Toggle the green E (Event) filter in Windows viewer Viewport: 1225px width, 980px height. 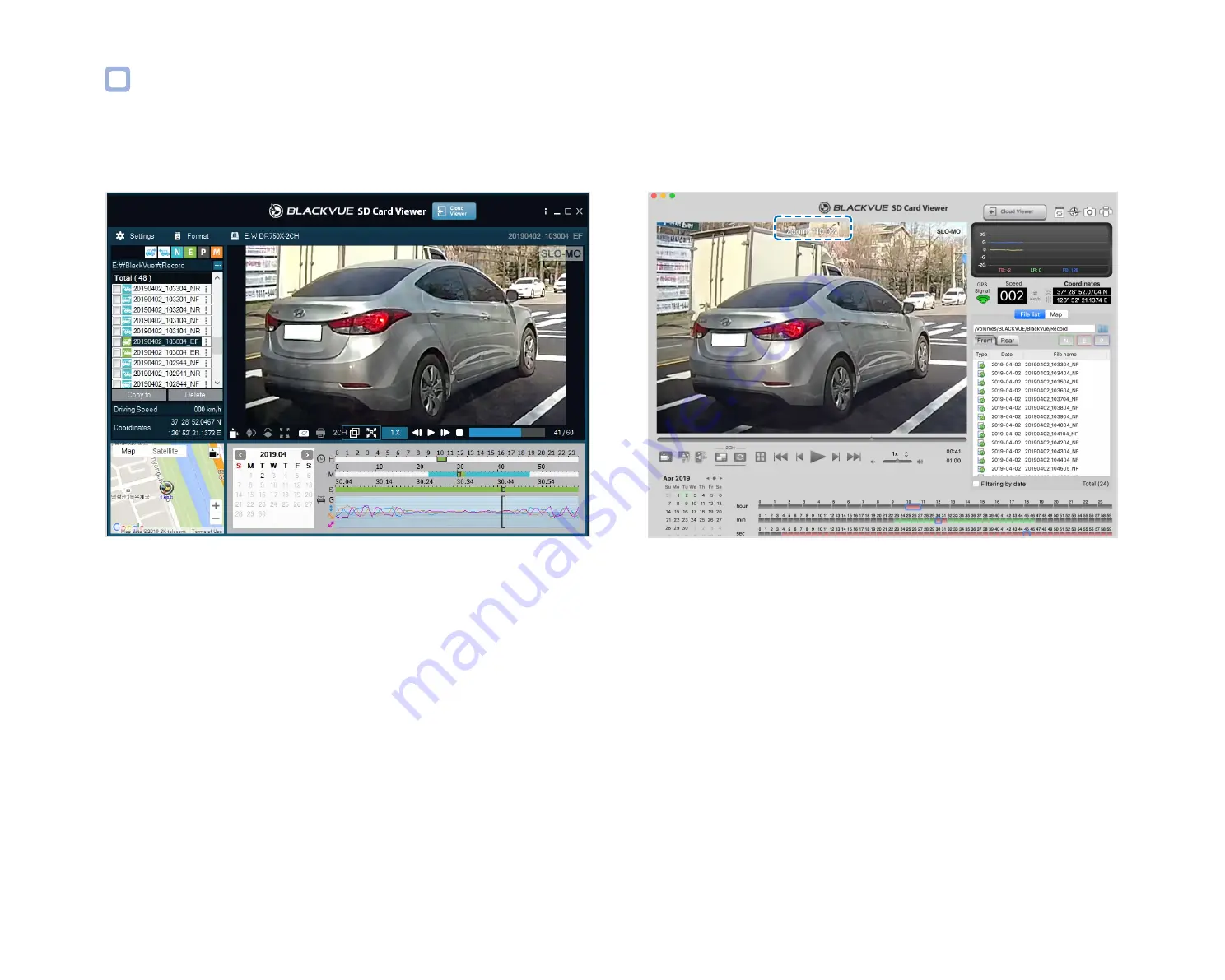190,252
